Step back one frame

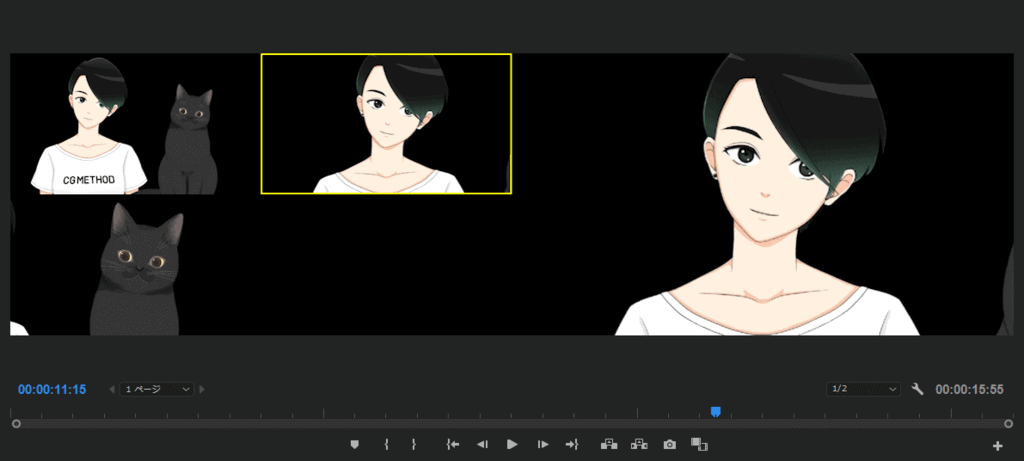click(x=482, y=444)
